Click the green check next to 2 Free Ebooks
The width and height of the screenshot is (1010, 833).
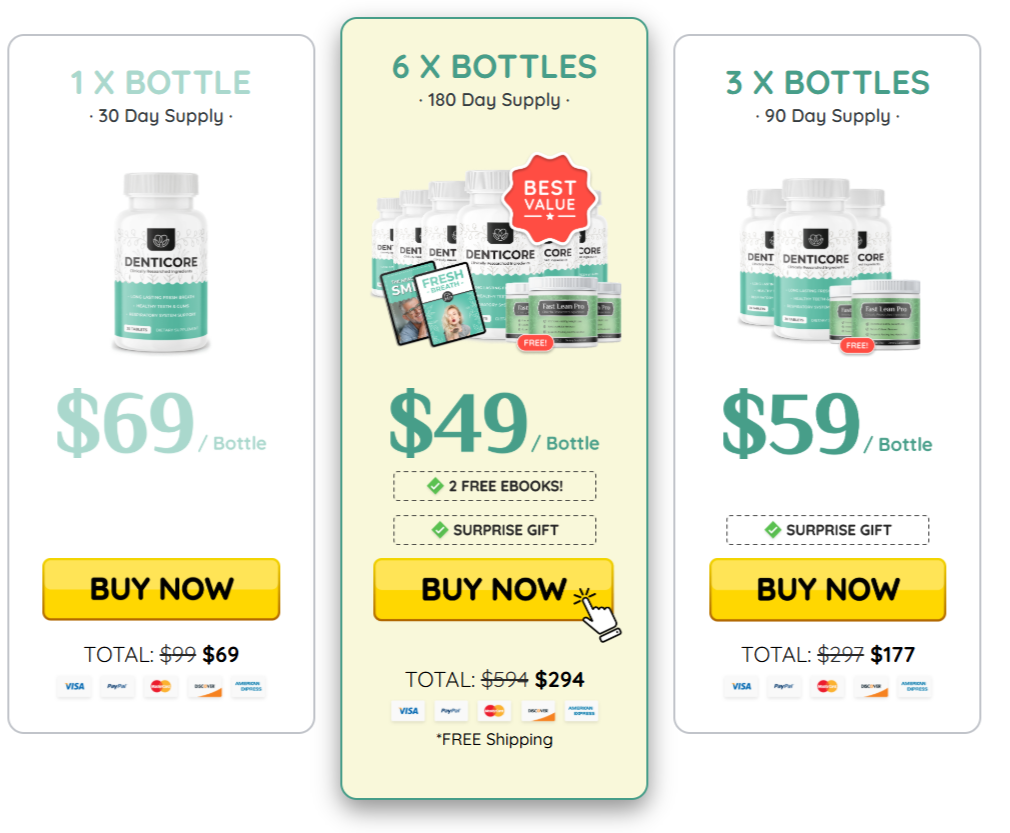[x=435, y=486]
